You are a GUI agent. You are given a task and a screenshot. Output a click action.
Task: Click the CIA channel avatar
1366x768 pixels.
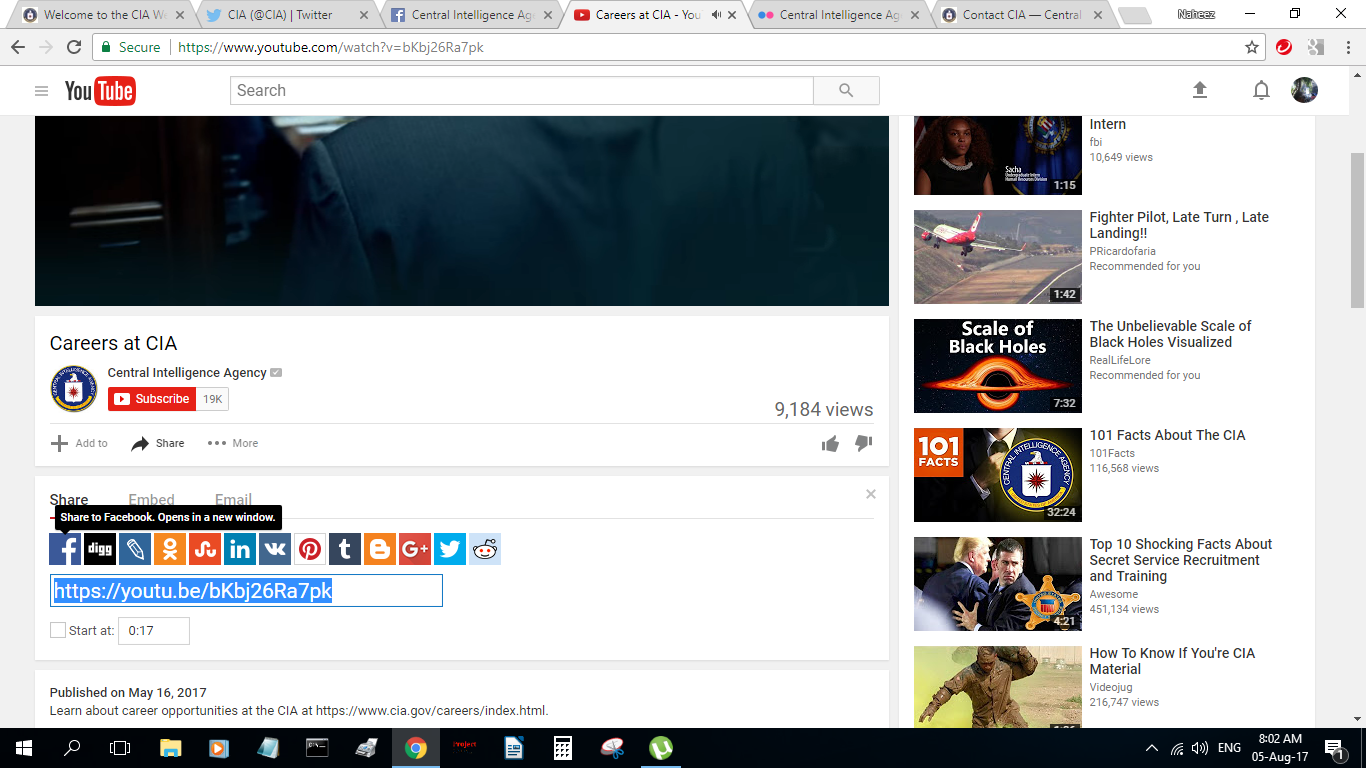coord(74,389)
